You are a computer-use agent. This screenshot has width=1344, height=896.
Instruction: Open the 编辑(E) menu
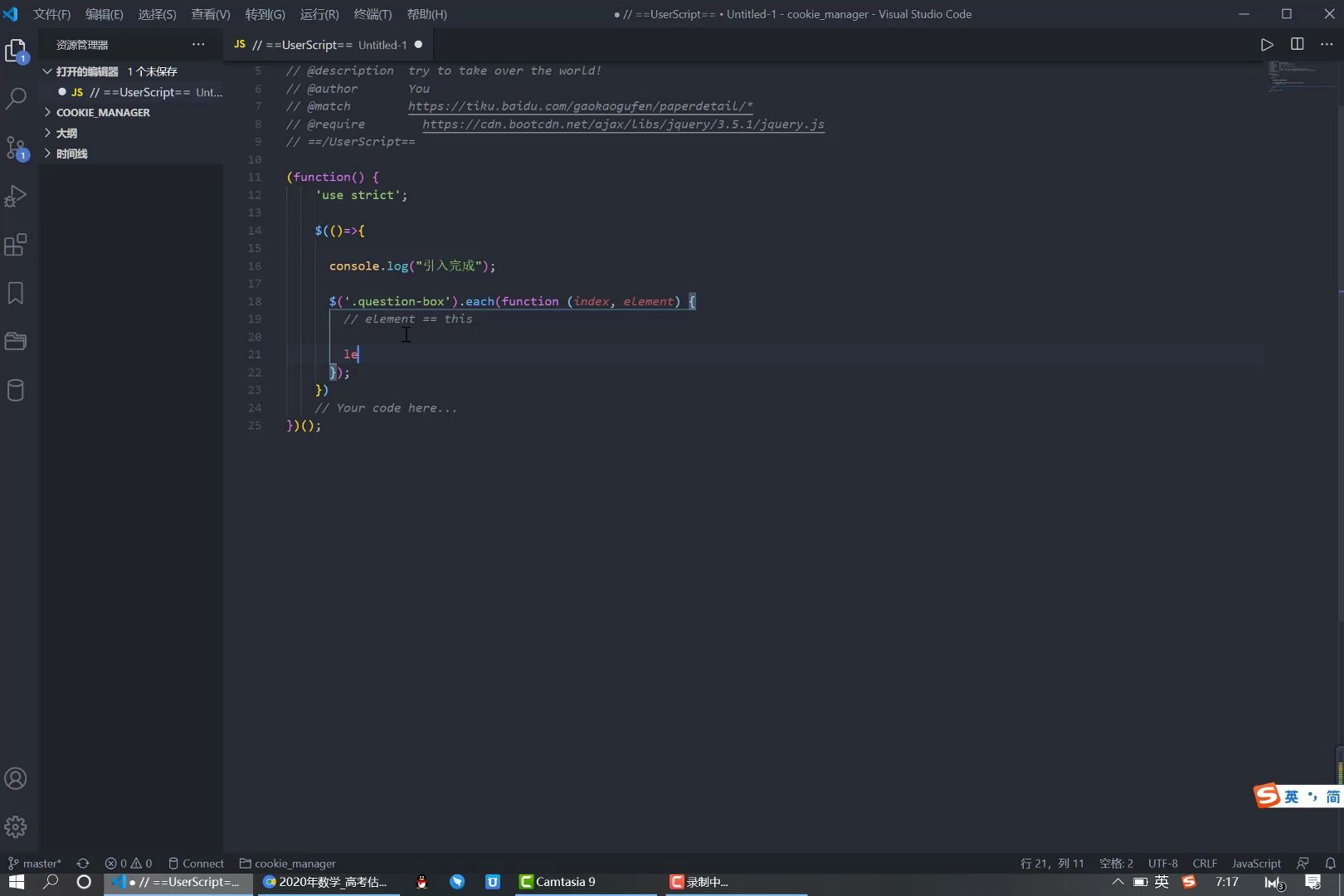(x=104, y=14)
